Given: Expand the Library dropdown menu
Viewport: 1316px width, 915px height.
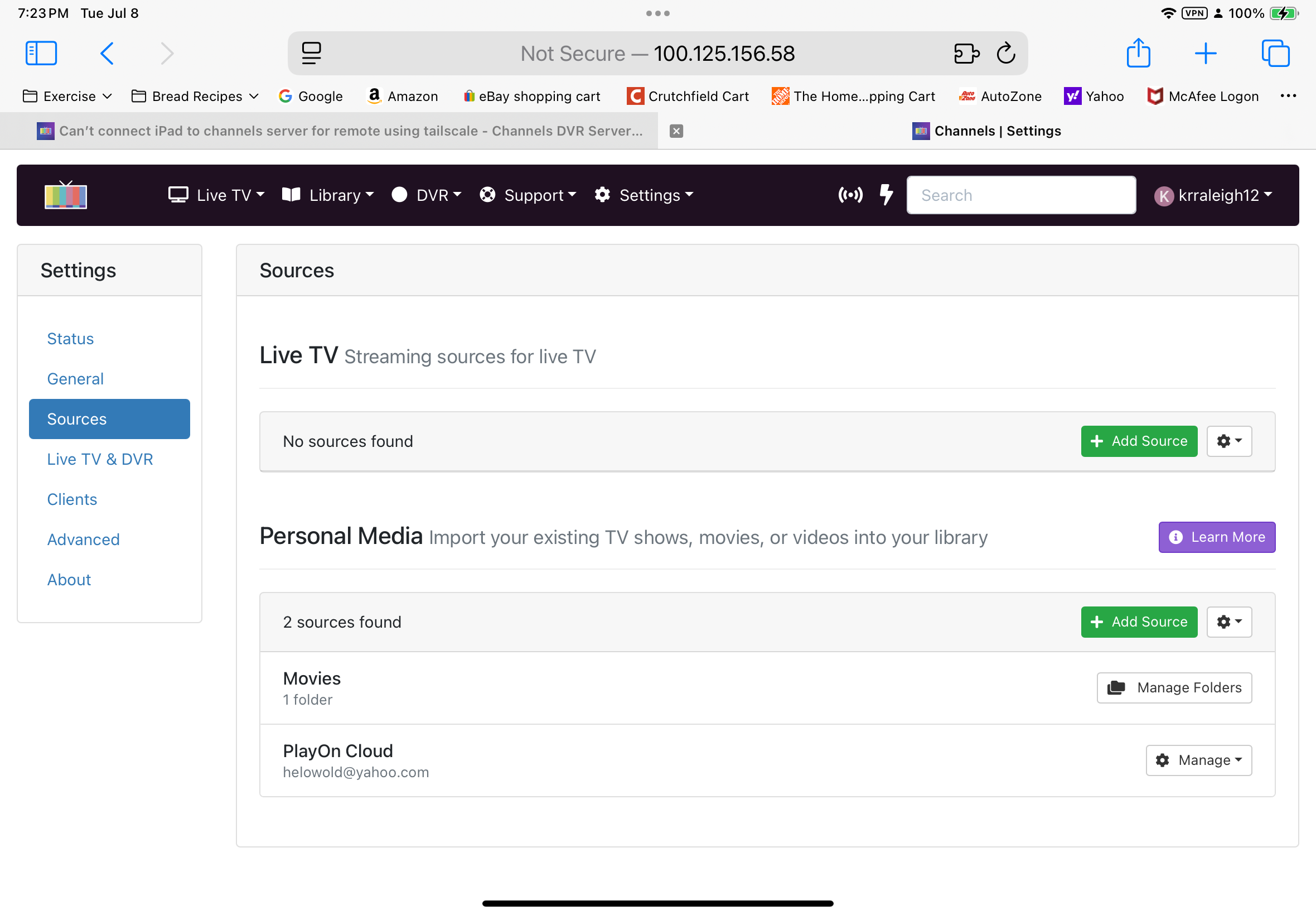Looking at the screenshot, I should (x=328, y=195).
